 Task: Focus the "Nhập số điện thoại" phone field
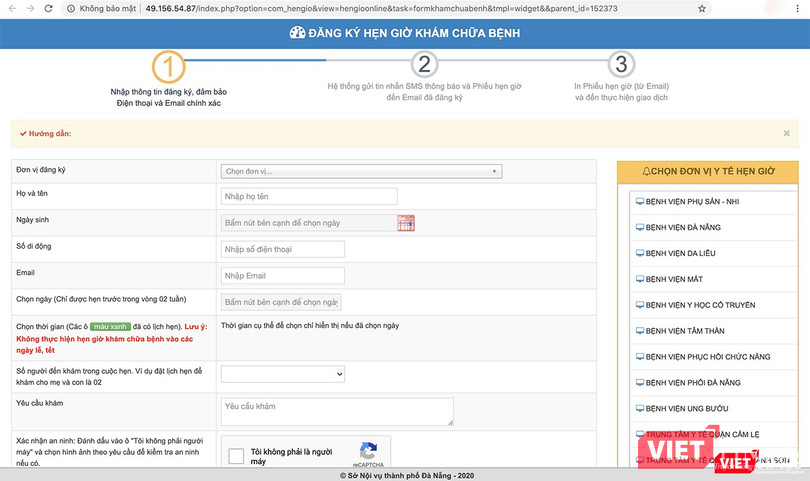pos(283,249)
